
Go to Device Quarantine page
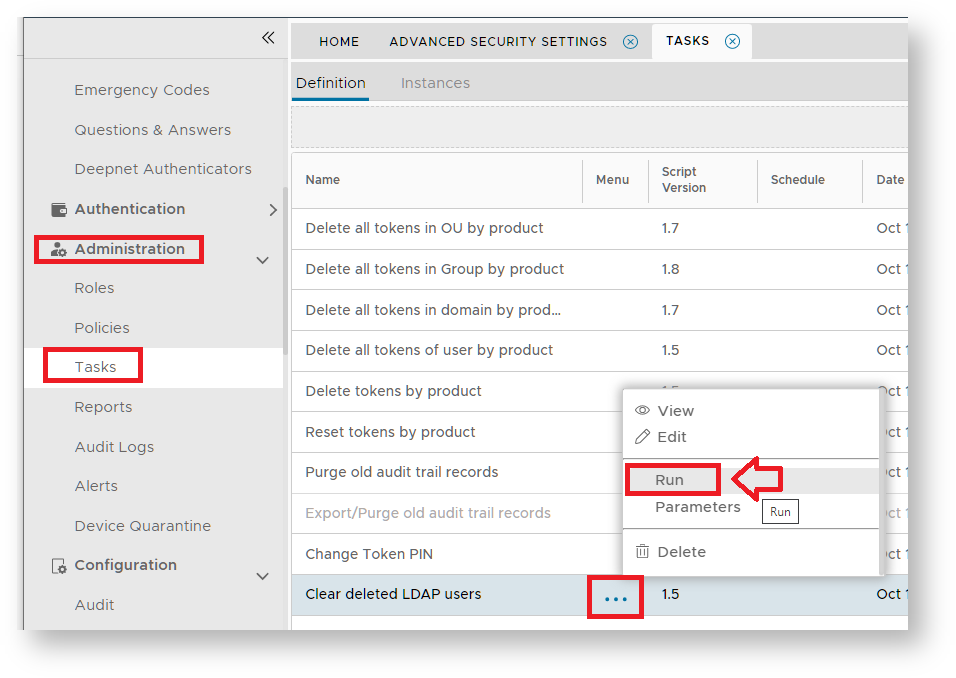(x=142, y=526)
